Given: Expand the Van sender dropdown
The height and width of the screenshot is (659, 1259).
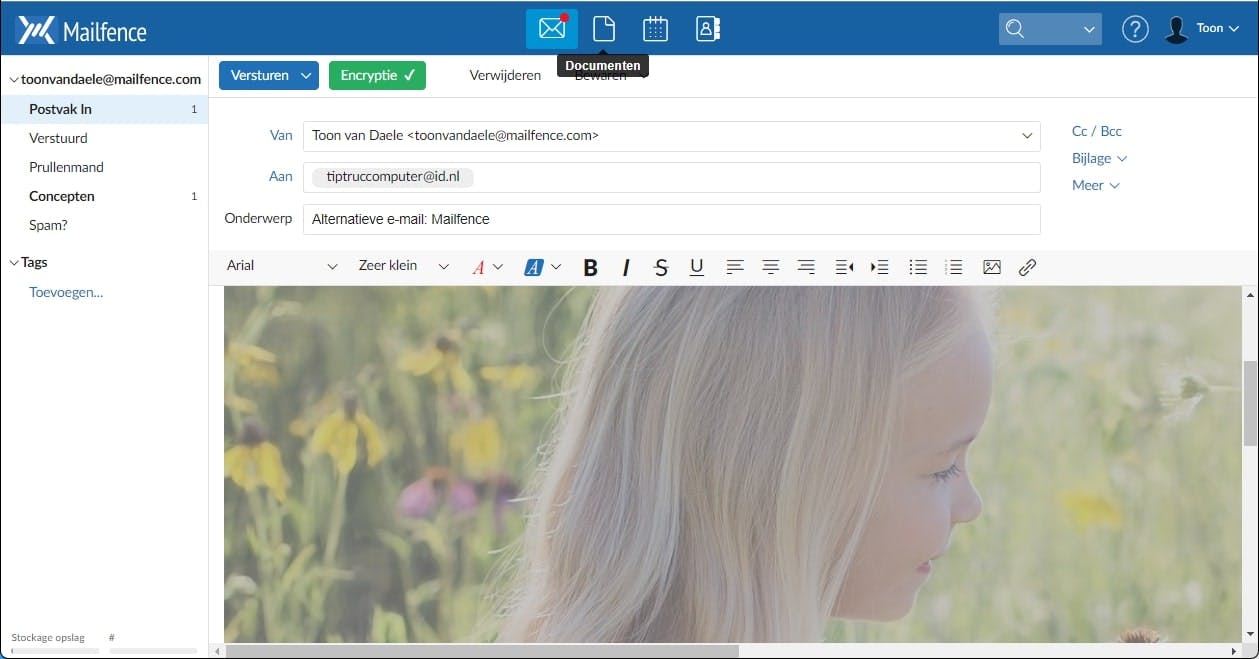Looking at the screenshot, I should pos(1027,135).
